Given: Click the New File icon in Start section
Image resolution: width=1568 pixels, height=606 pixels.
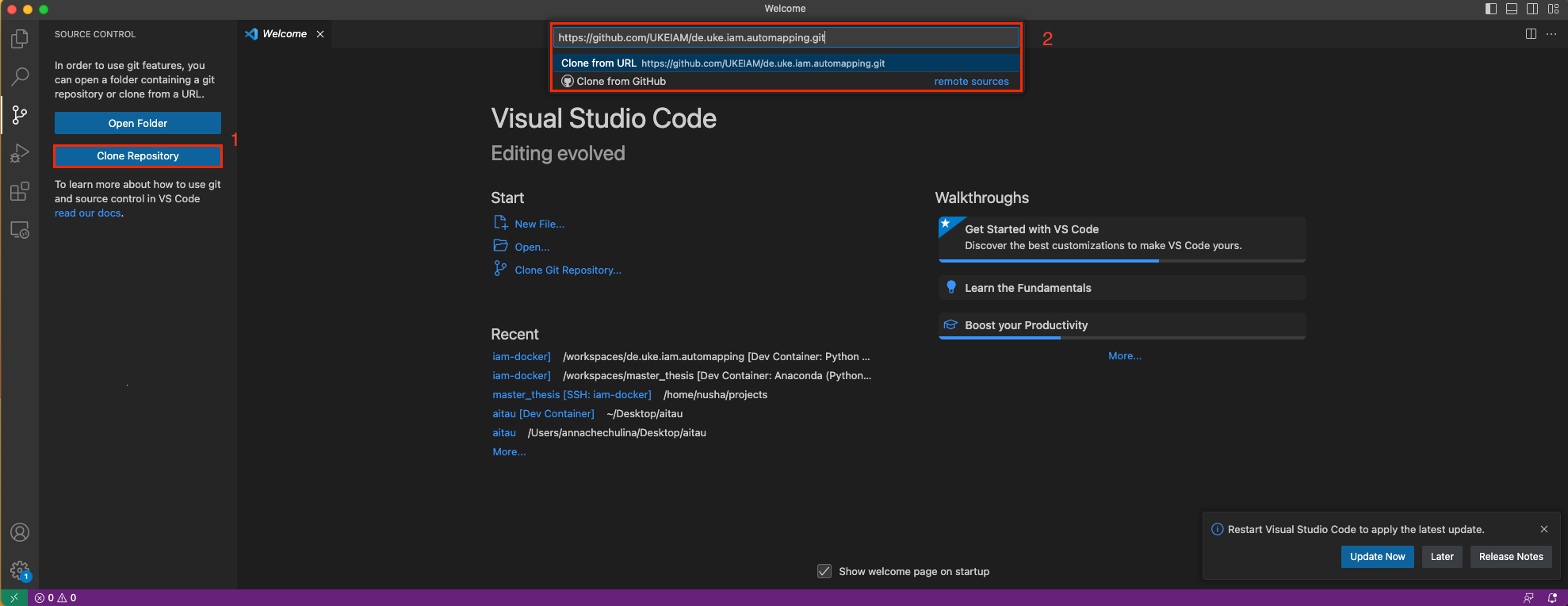Looking at the screenshot, I should click(500, 223).
